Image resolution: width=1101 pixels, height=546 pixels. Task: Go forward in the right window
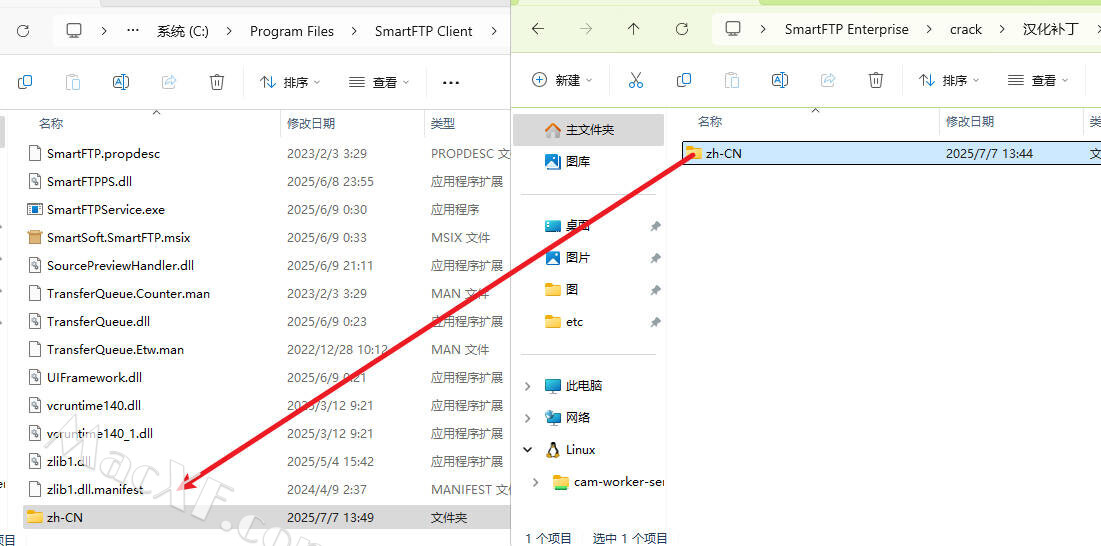586,29
